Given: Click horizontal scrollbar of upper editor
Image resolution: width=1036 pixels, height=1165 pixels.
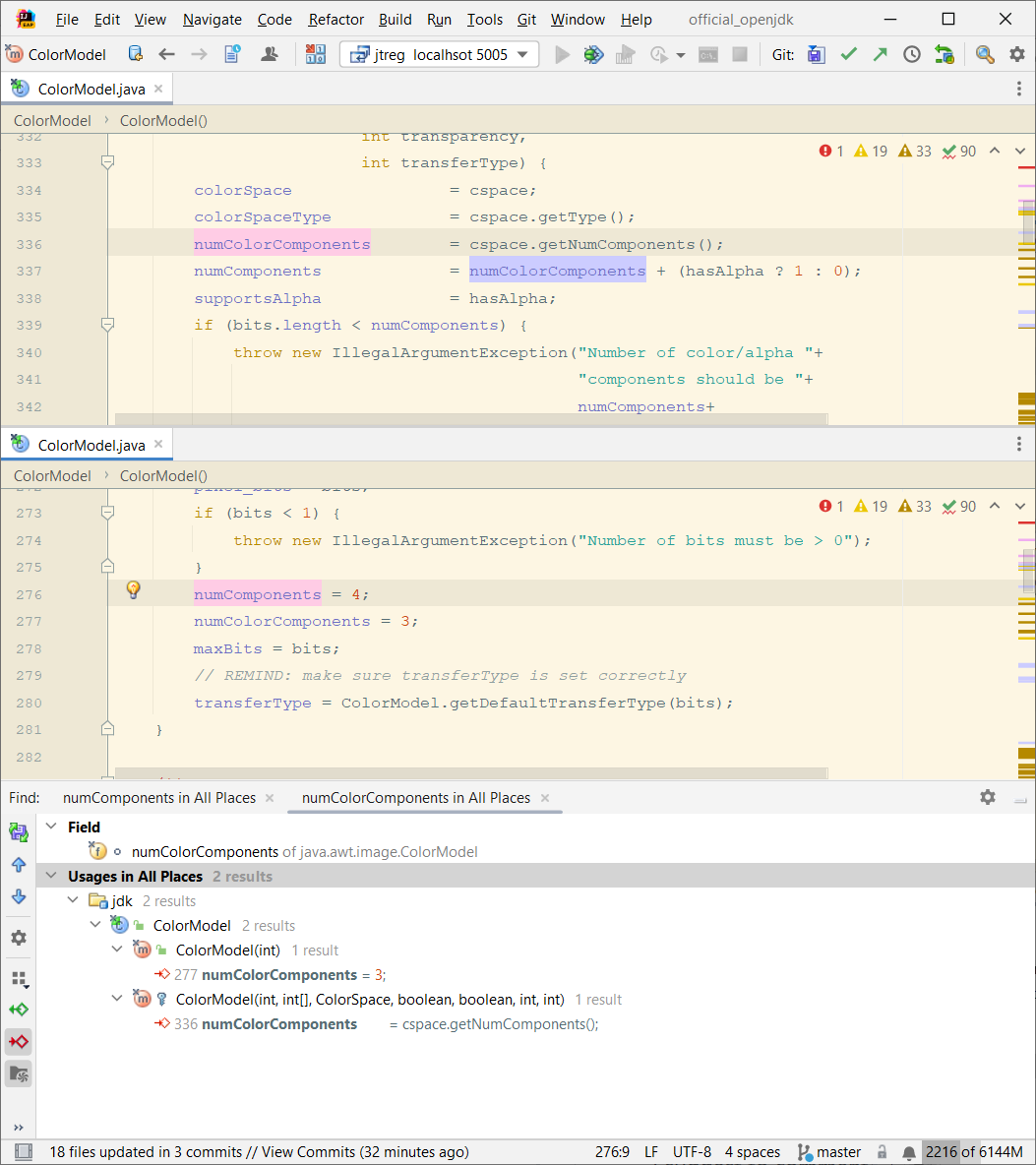Looking at the screenshot, I should [471, 419].
